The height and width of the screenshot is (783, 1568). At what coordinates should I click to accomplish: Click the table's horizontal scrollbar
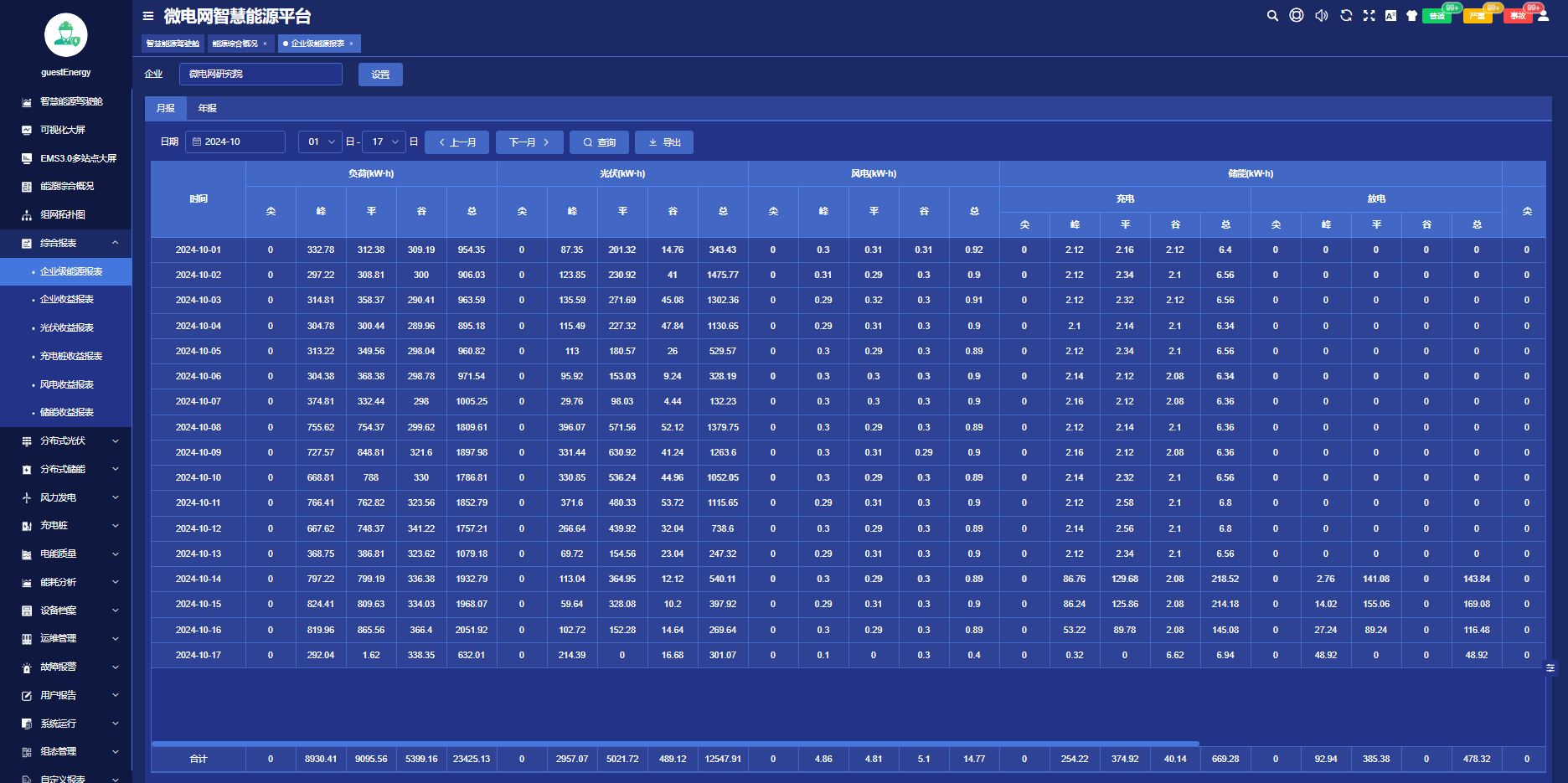click(674, 743)
